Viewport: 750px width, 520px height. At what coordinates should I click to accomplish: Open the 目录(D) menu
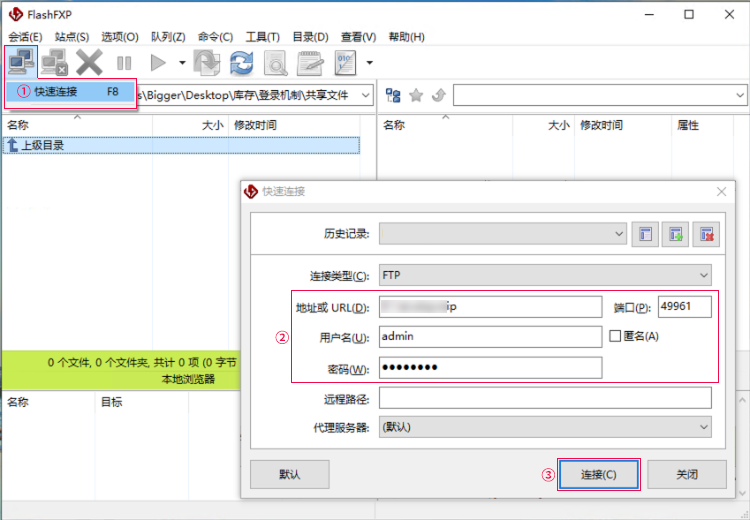tap(310, 37)
